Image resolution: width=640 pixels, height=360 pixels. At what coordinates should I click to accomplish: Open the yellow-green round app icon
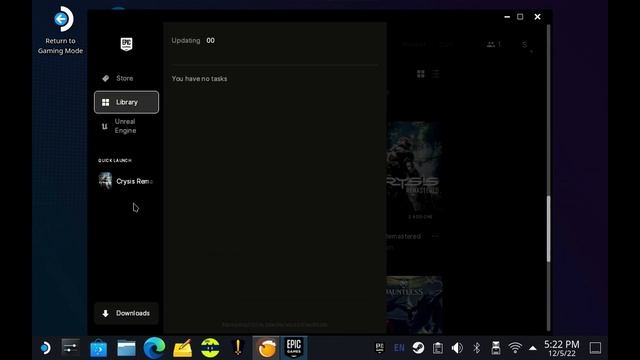[x=210, y=348]
